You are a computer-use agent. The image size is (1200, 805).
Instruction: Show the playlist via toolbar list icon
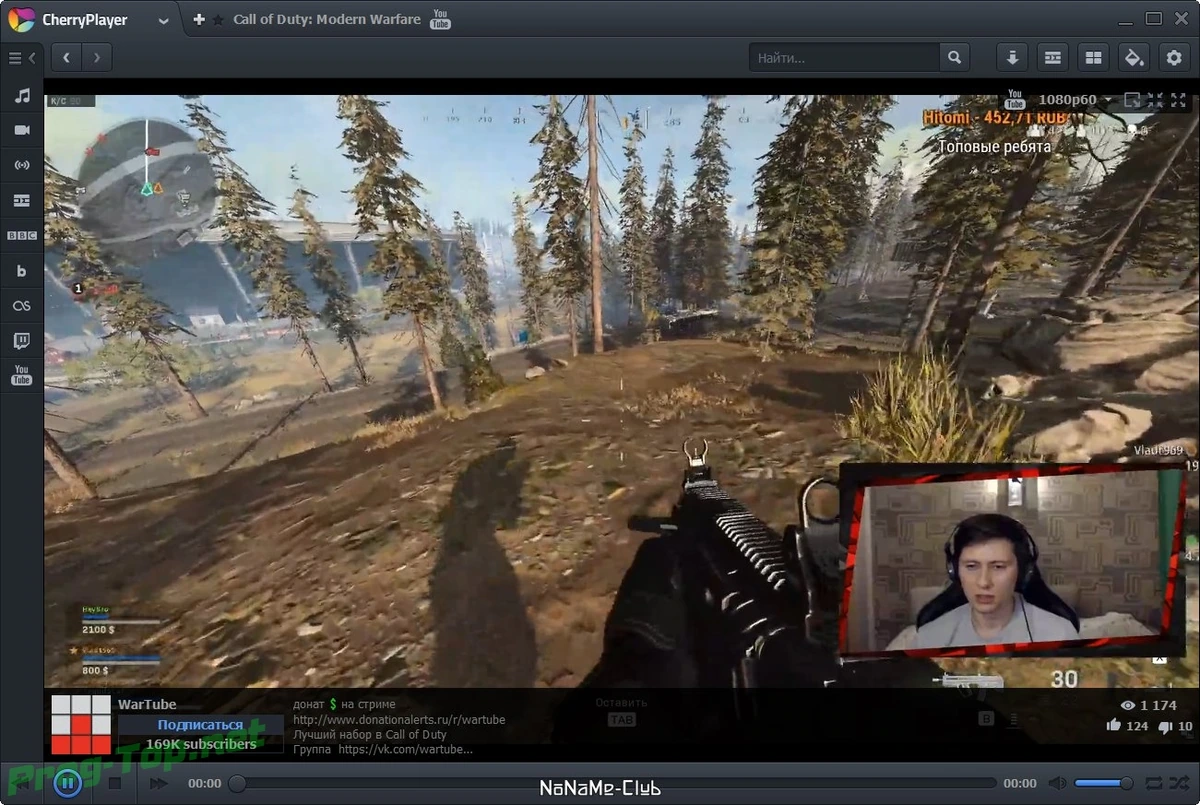1052,58
